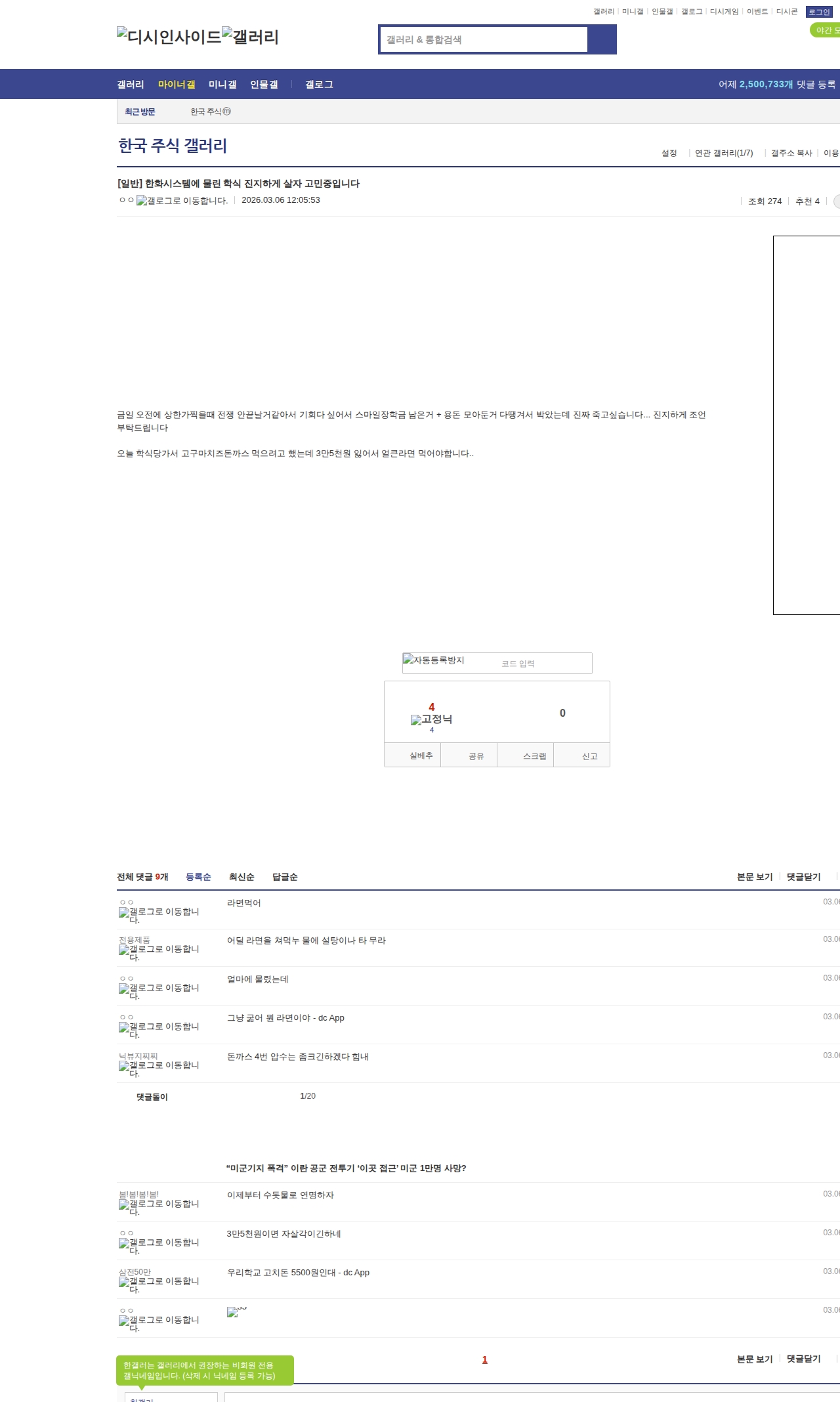The image size is (840, 1402).
Task: Open 갤로그 icon of the 얼마에 물렸는데 comment
Action: (159, 991)
